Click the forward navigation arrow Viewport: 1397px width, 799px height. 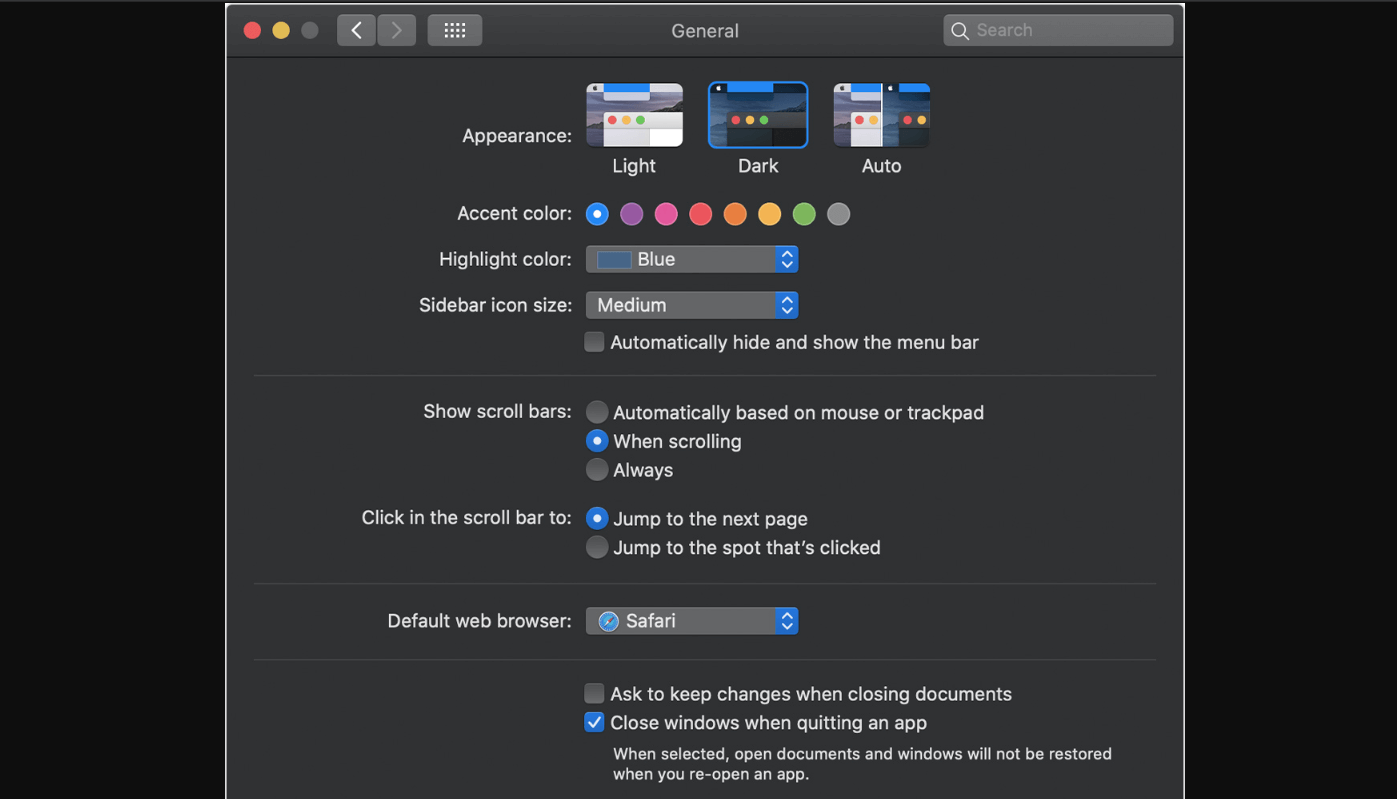click(x=396, y=30)
